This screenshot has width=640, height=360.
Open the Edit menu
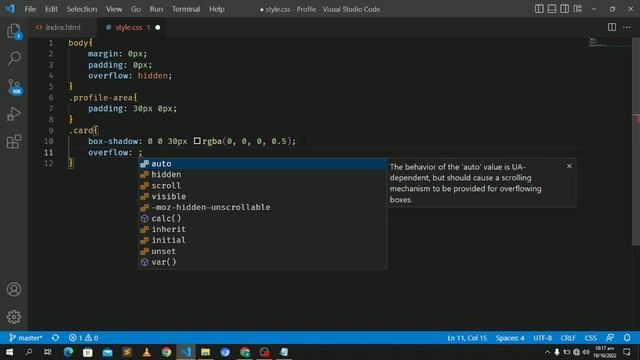[51, 9]
